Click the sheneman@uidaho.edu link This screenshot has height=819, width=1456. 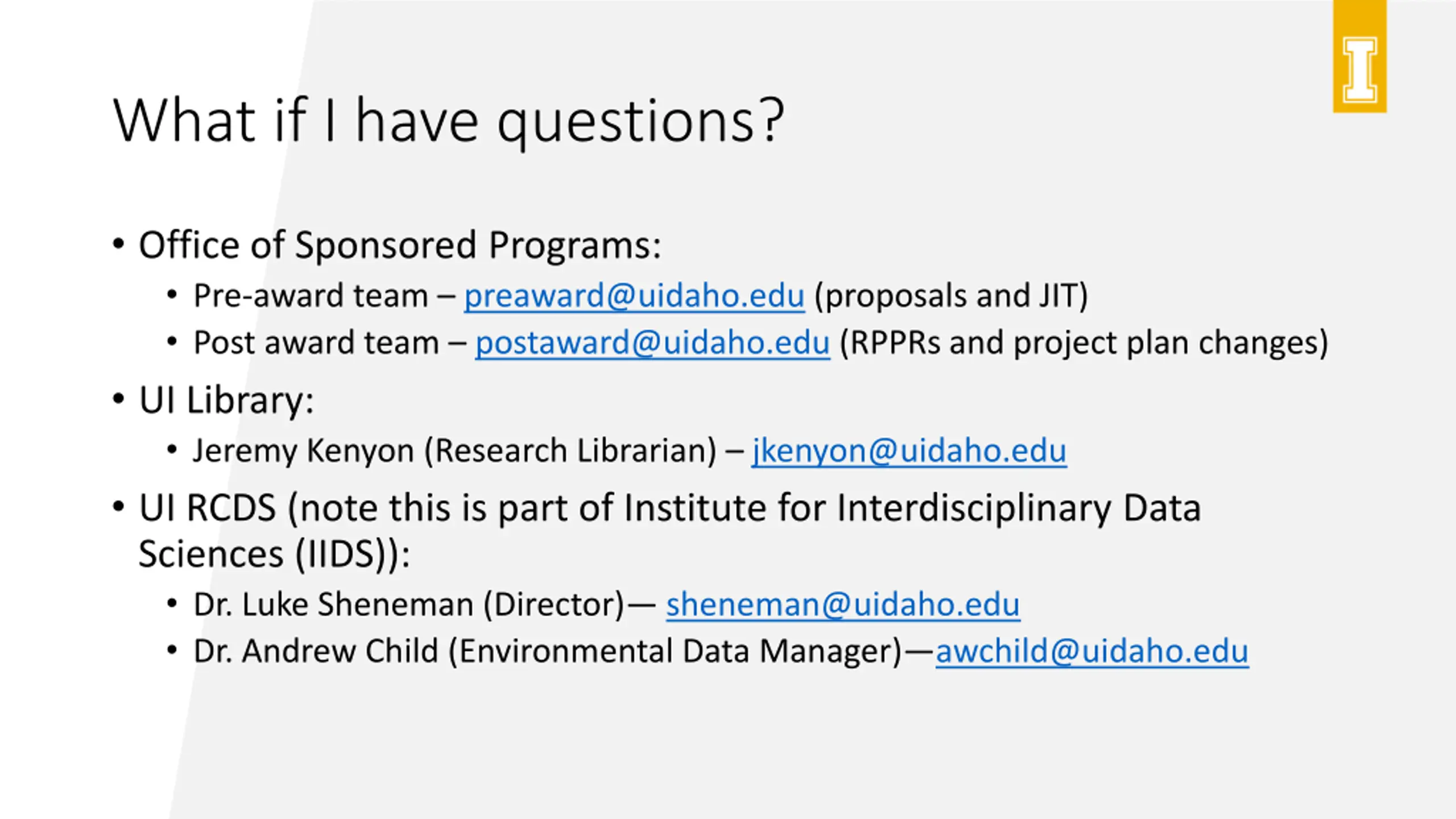843,605
